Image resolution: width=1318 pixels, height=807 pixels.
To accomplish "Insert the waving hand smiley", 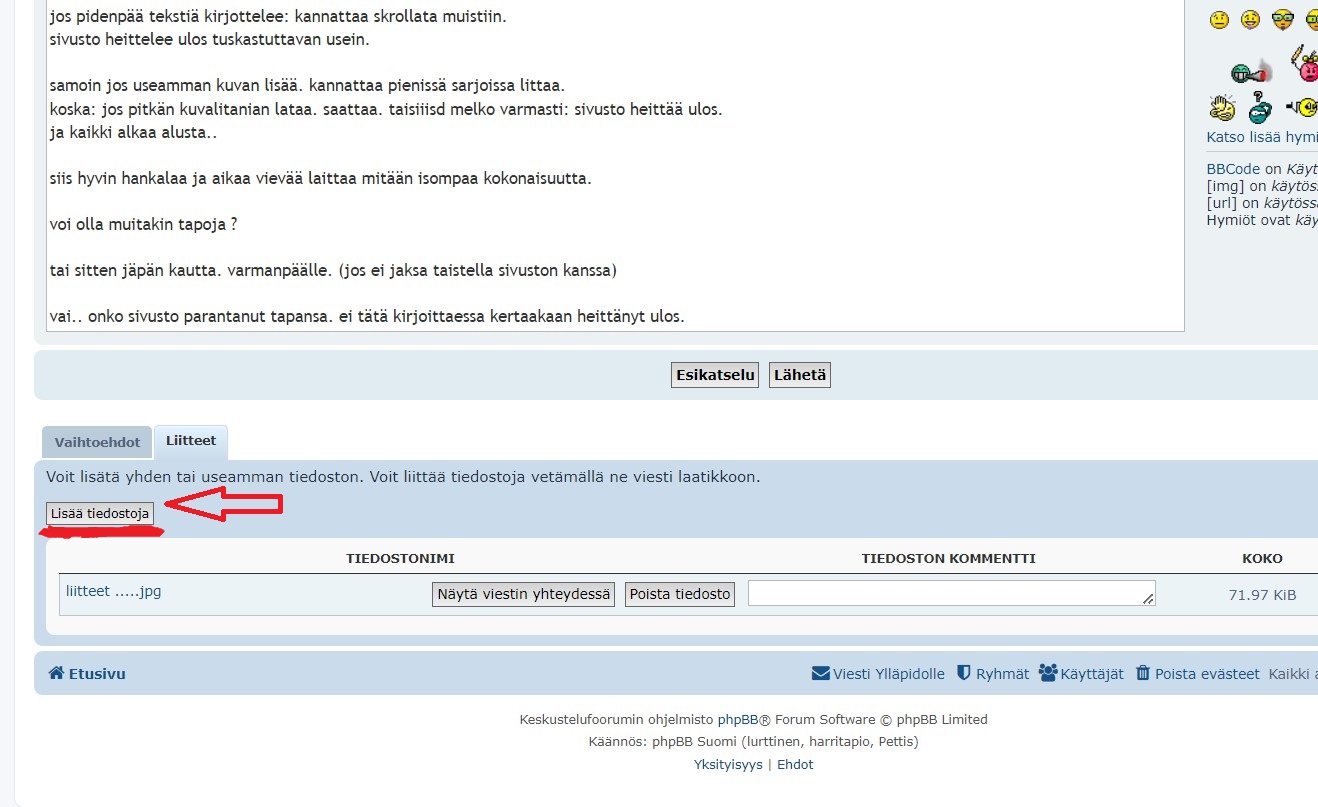I will point(1222,107).
